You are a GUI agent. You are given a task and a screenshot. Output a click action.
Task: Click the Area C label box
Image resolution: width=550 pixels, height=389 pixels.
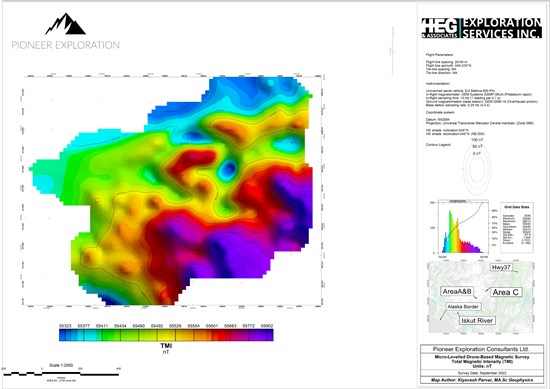505,292
